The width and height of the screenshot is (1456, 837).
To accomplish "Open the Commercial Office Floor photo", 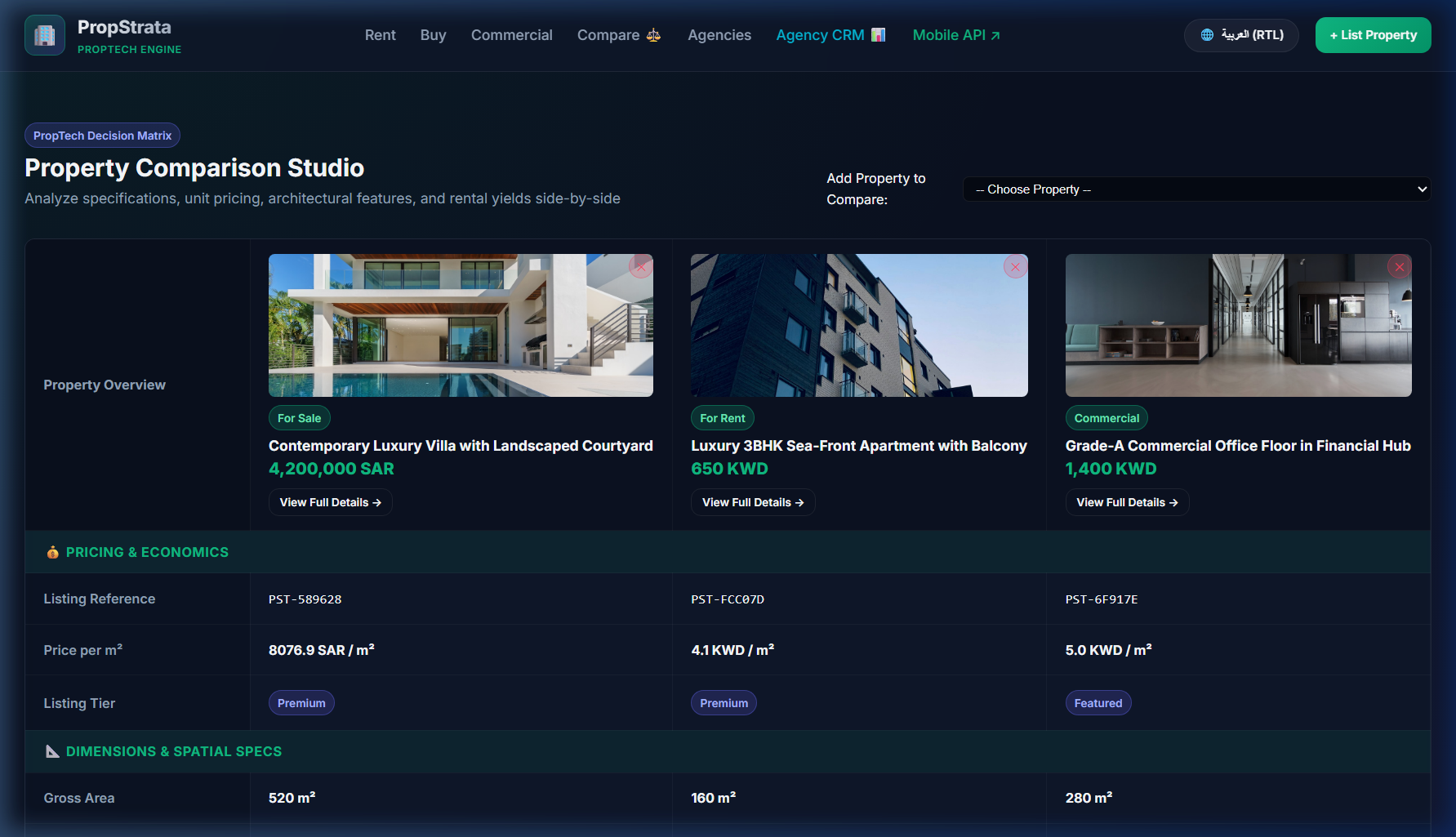I will 1239,325.
